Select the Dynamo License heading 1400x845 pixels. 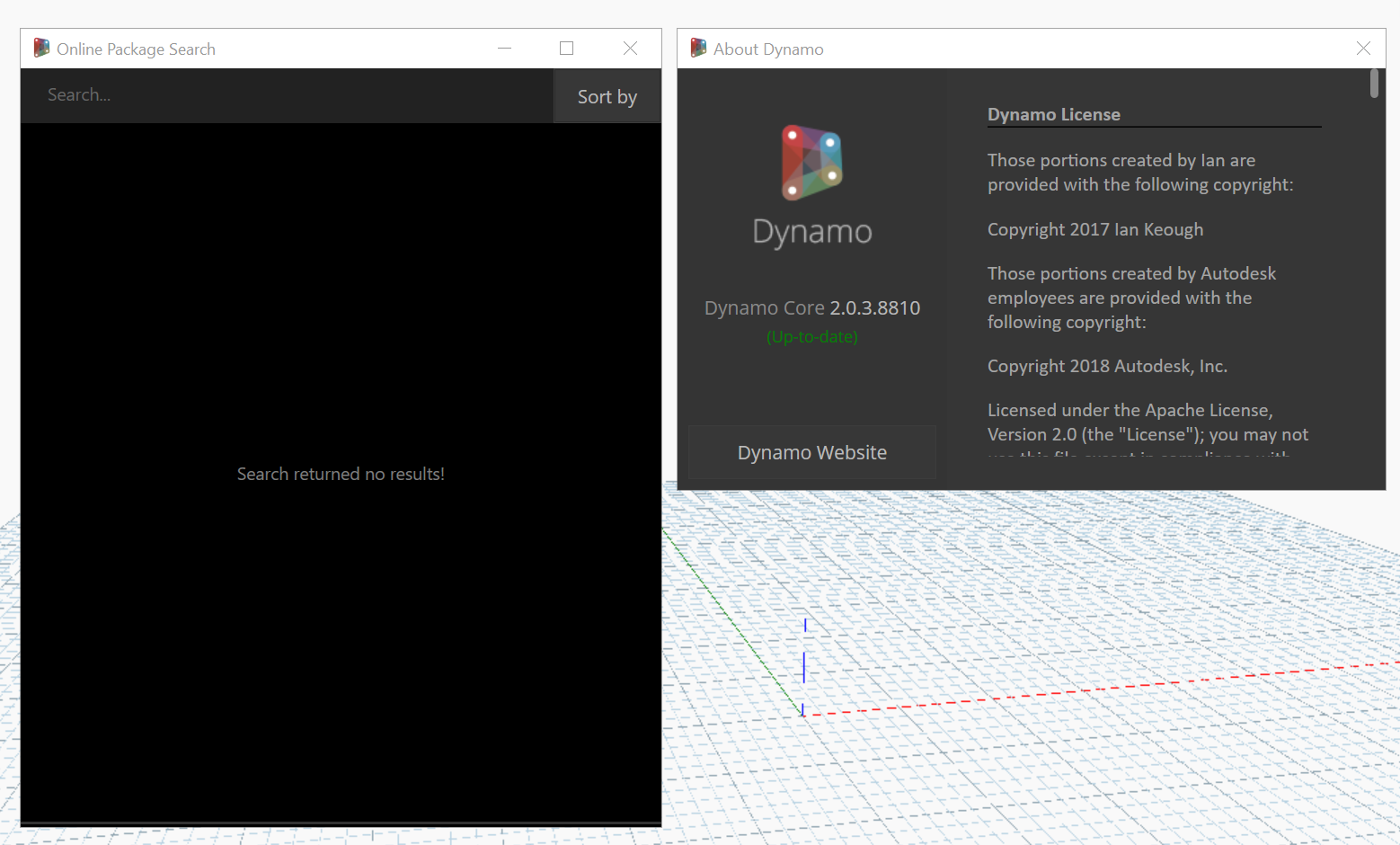click(1053, 114)
